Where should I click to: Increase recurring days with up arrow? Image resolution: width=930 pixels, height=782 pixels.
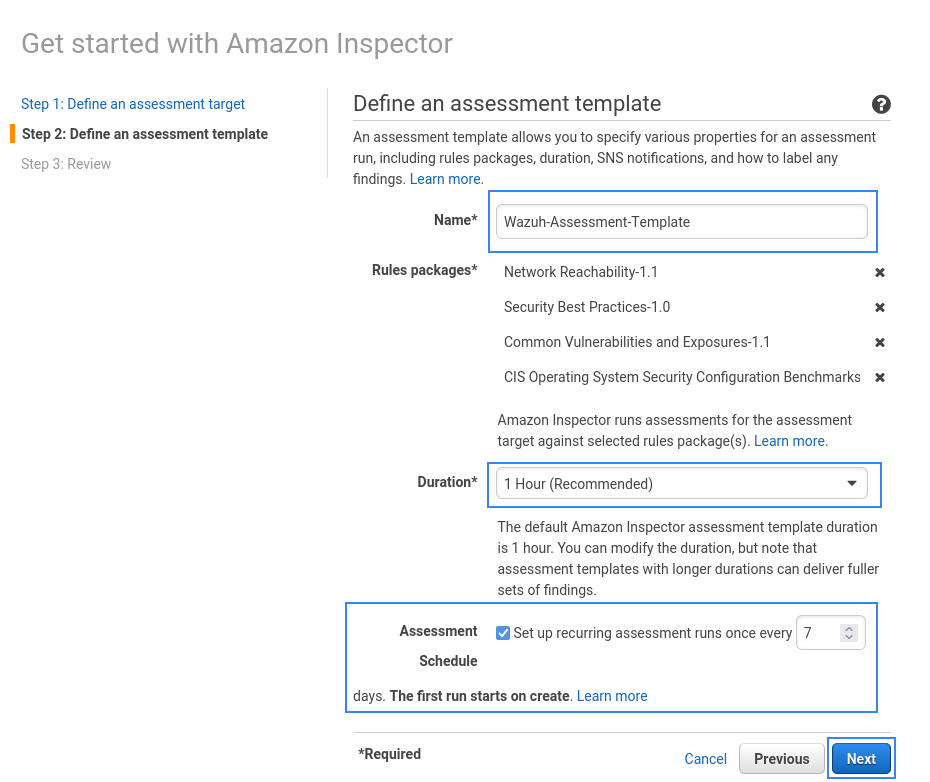[x=849, y=629]
